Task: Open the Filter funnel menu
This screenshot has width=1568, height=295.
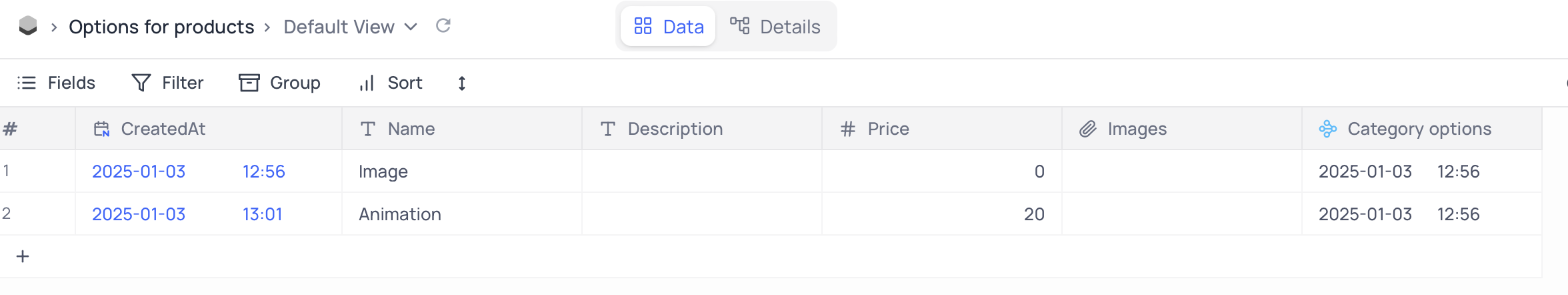Action: [x=167, y=83]
